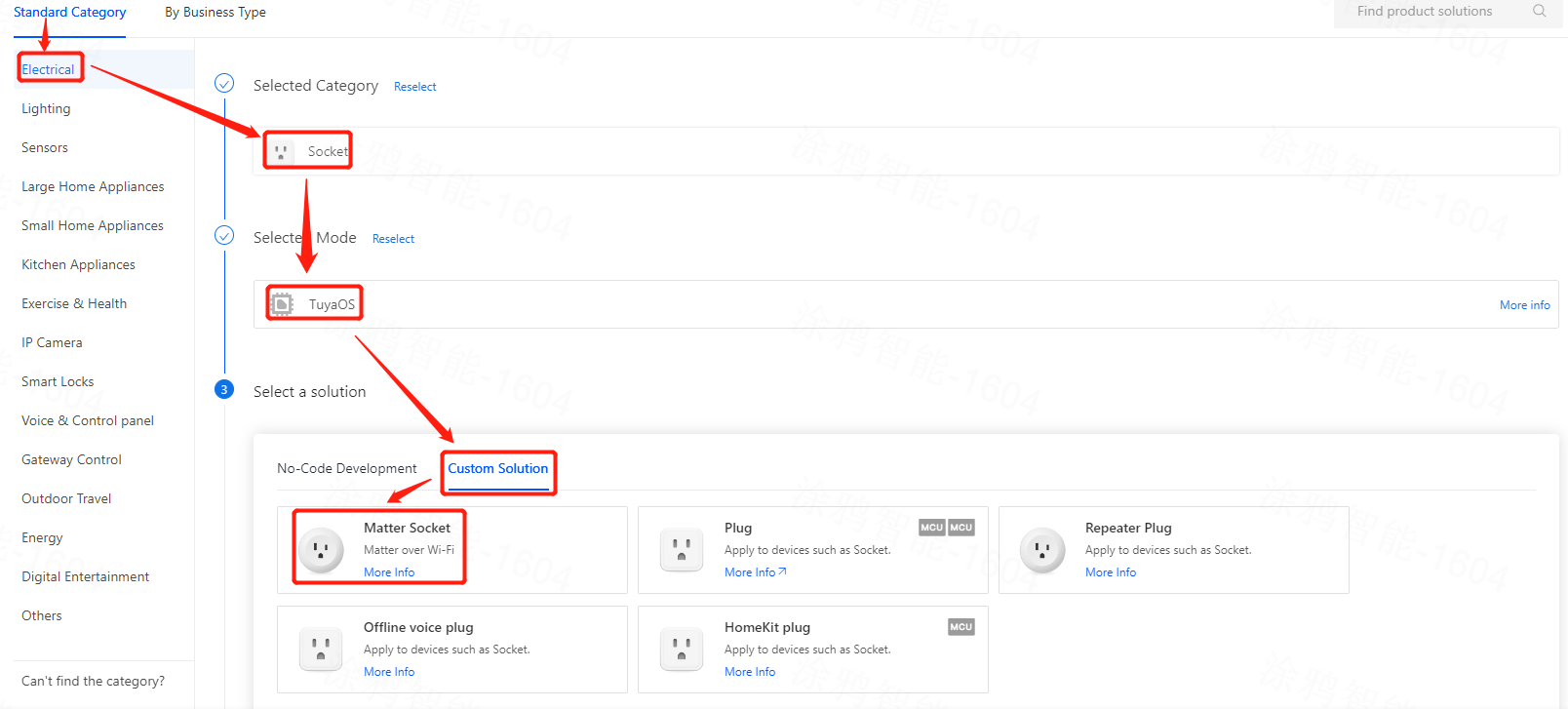Screen dimensions: 1568x709
Task: Reselect the selected mode
Action: [x=393, y=239]
